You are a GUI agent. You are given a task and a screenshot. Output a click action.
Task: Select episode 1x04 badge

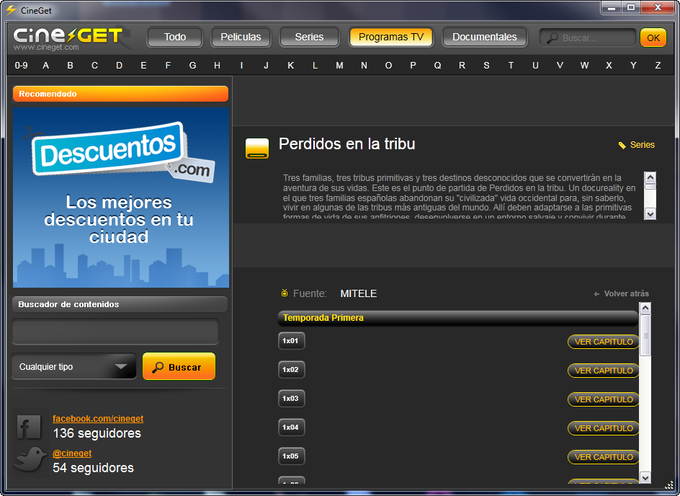(291, 427)
